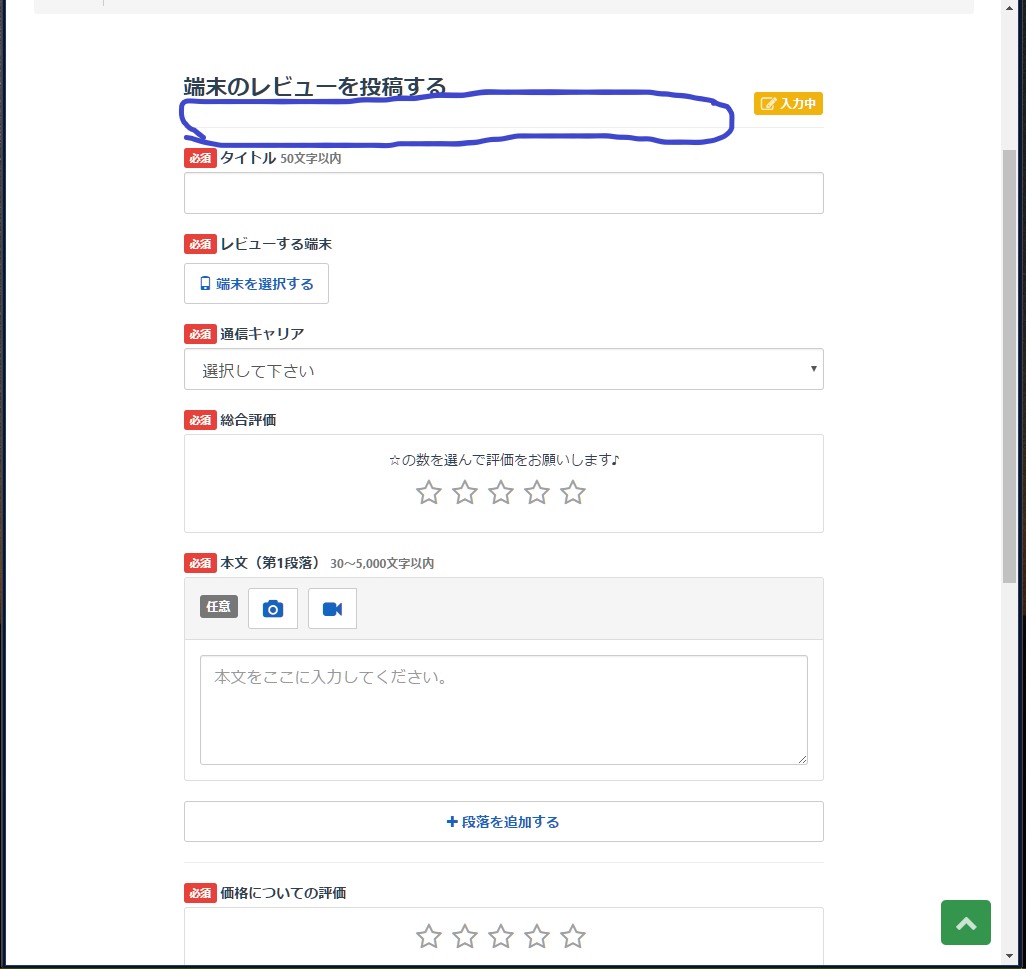
Task: Click the video upload camera icon
Action: [x=332, y=609]
